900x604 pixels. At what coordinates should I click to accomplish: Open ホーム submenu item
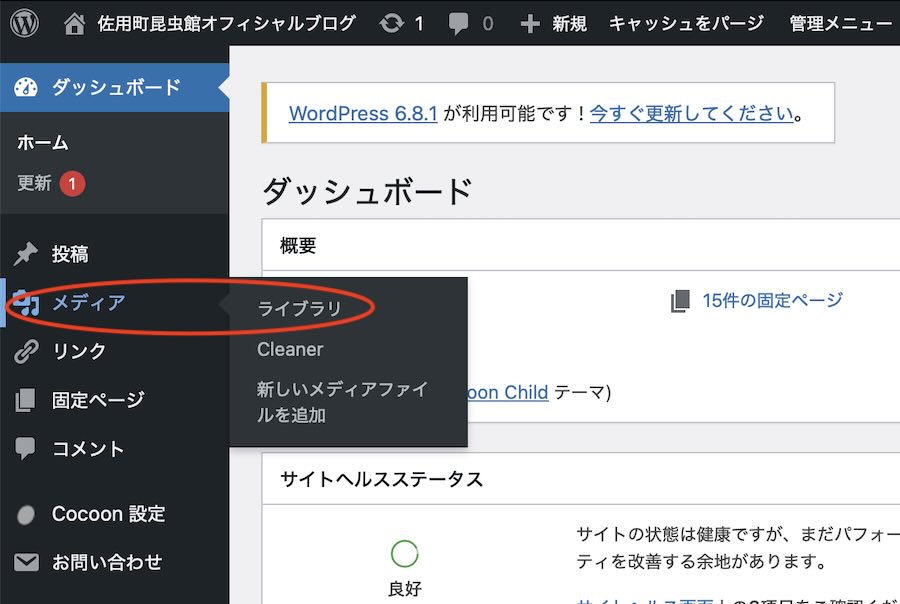tap(42, 142)
